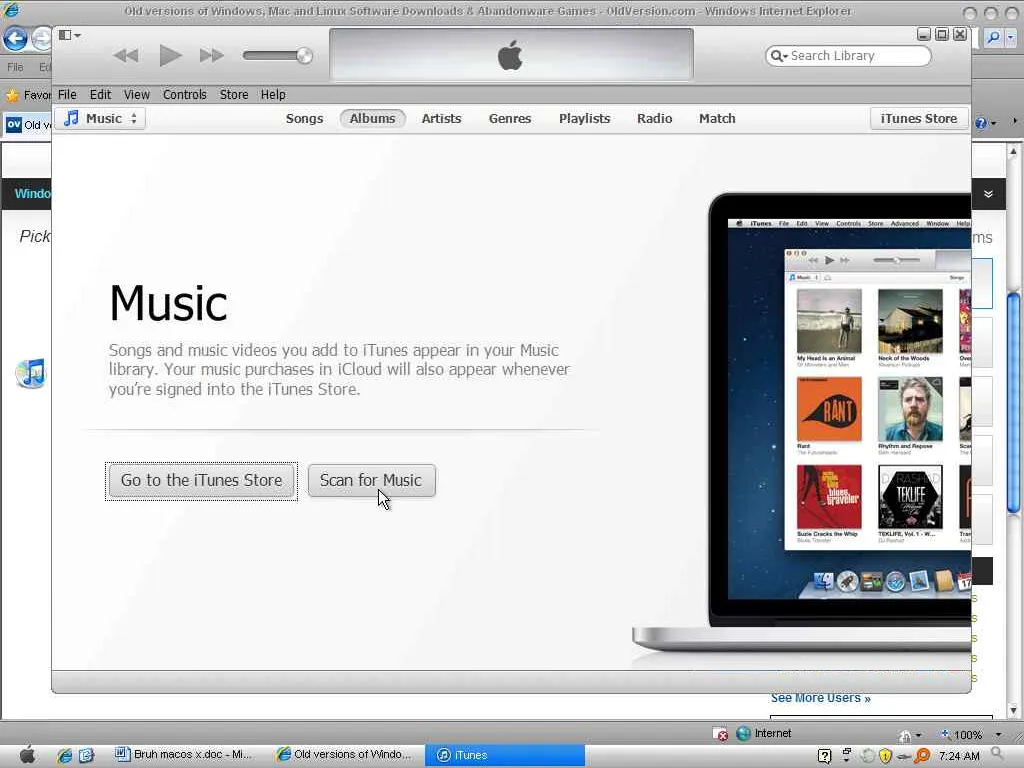Click the iTunes Store button in top bar
Viewport: 1024px width, 768px height.
919,118
